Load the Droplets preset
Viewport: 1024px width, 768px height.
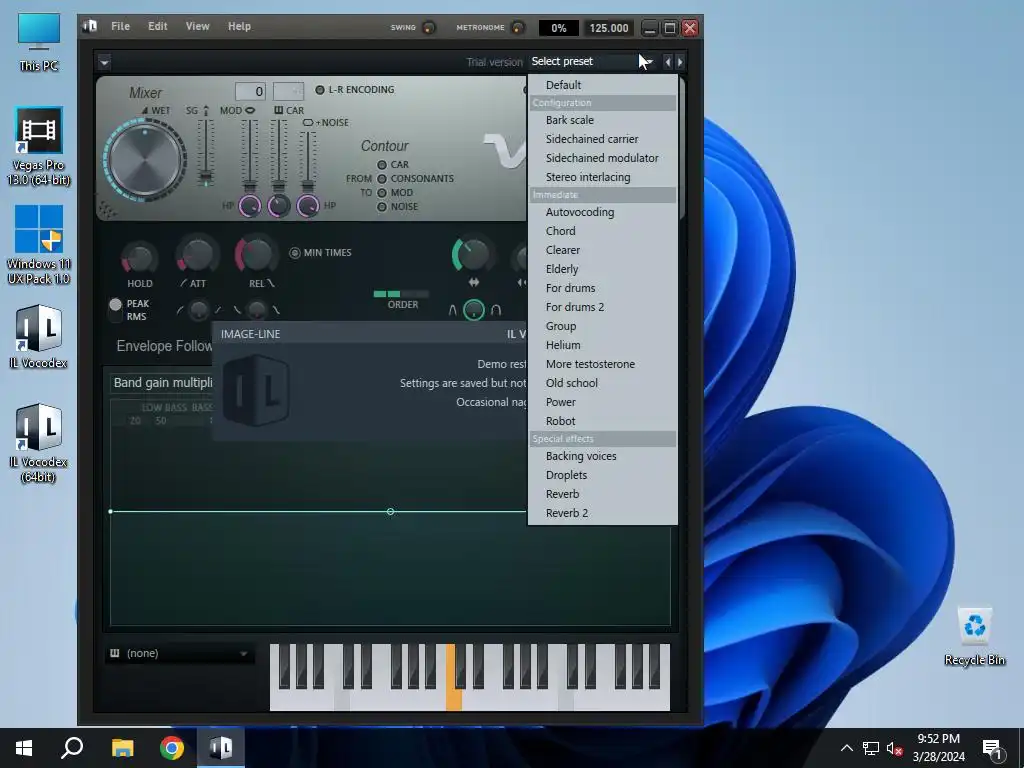coord(602,475)
